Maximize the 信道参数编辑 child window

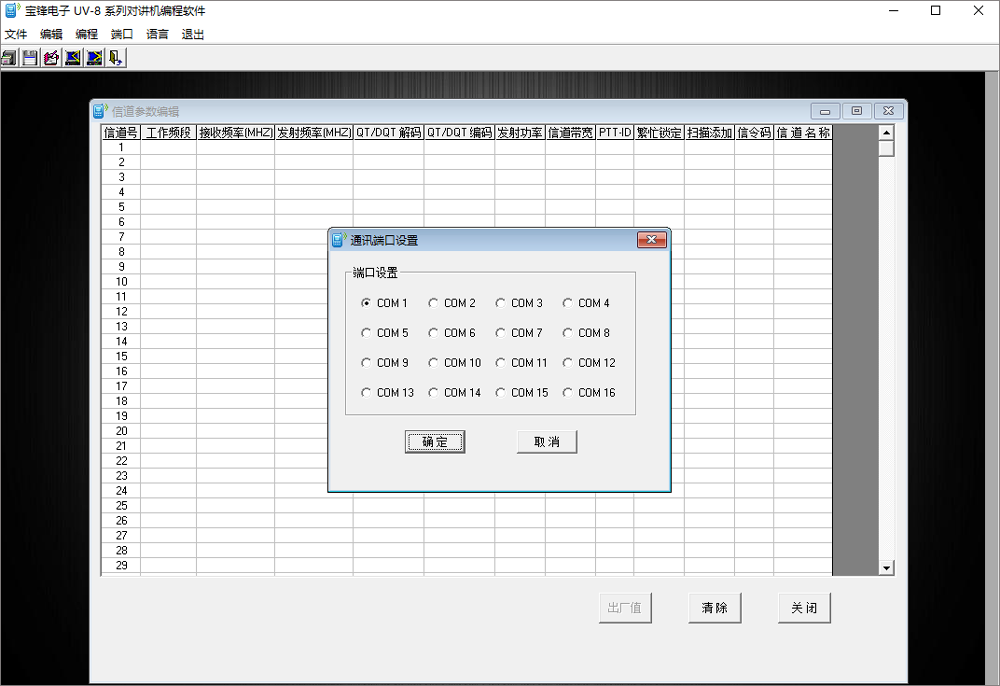857,111
